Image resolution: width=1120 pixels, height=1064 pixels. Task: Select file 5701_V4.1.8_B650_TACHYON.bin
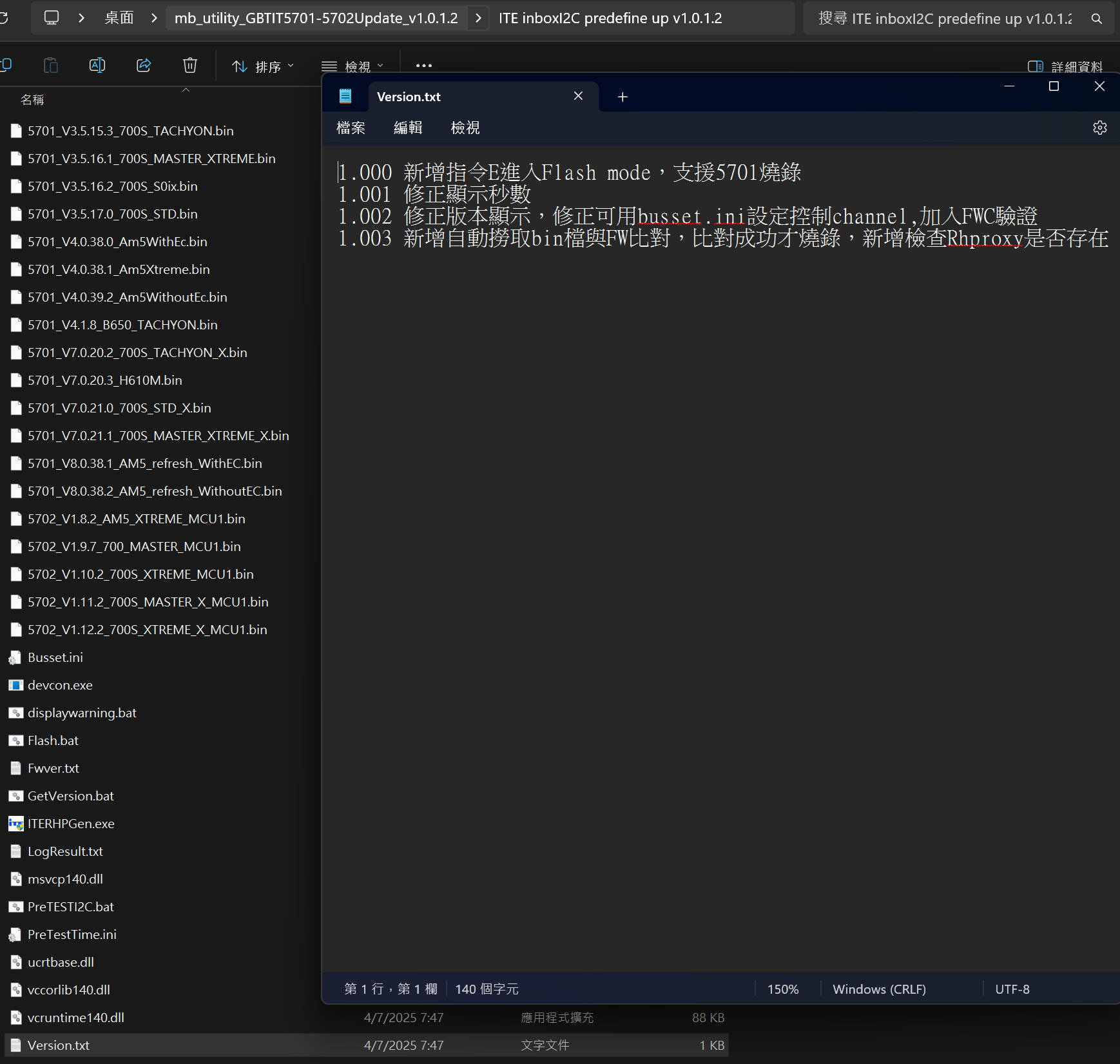coord(122,325)
